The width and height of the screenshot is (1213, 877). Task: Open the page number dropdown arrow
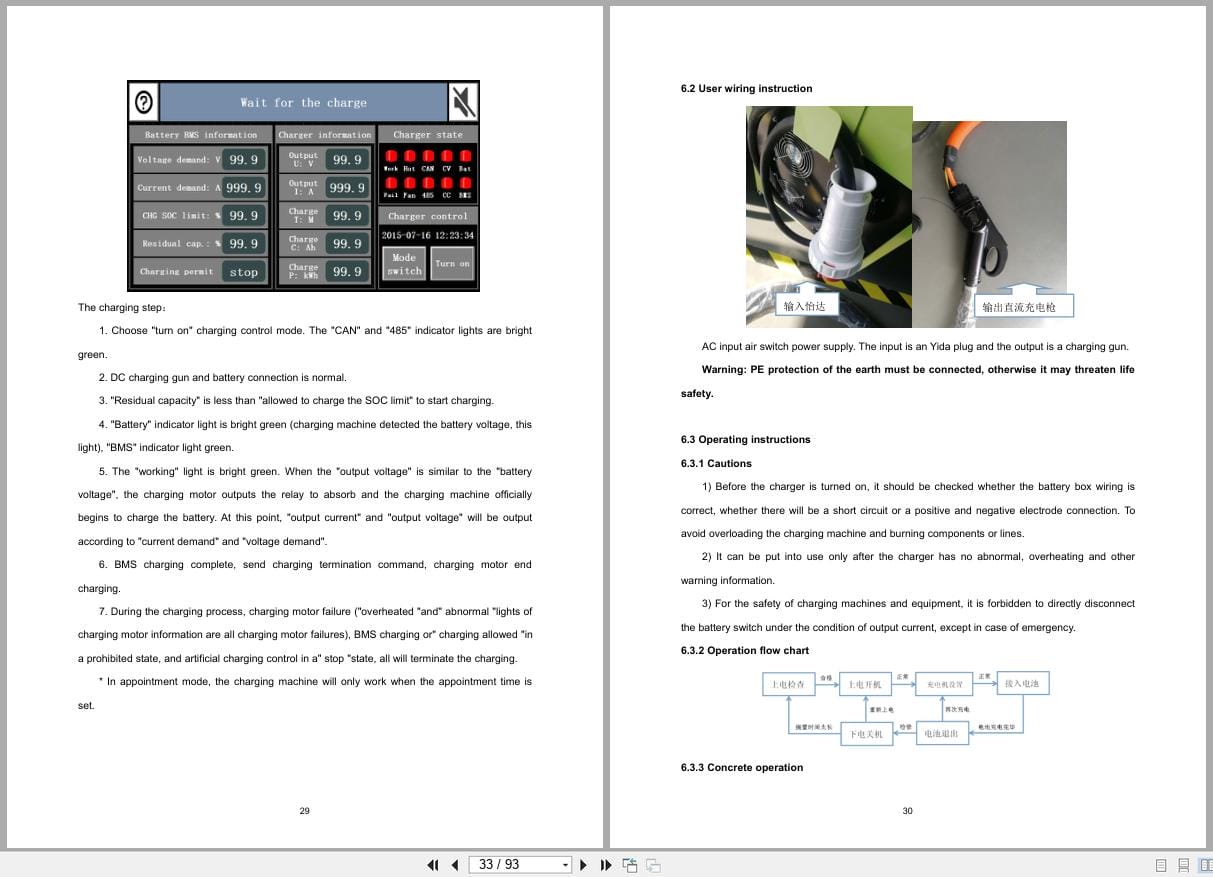565,865
